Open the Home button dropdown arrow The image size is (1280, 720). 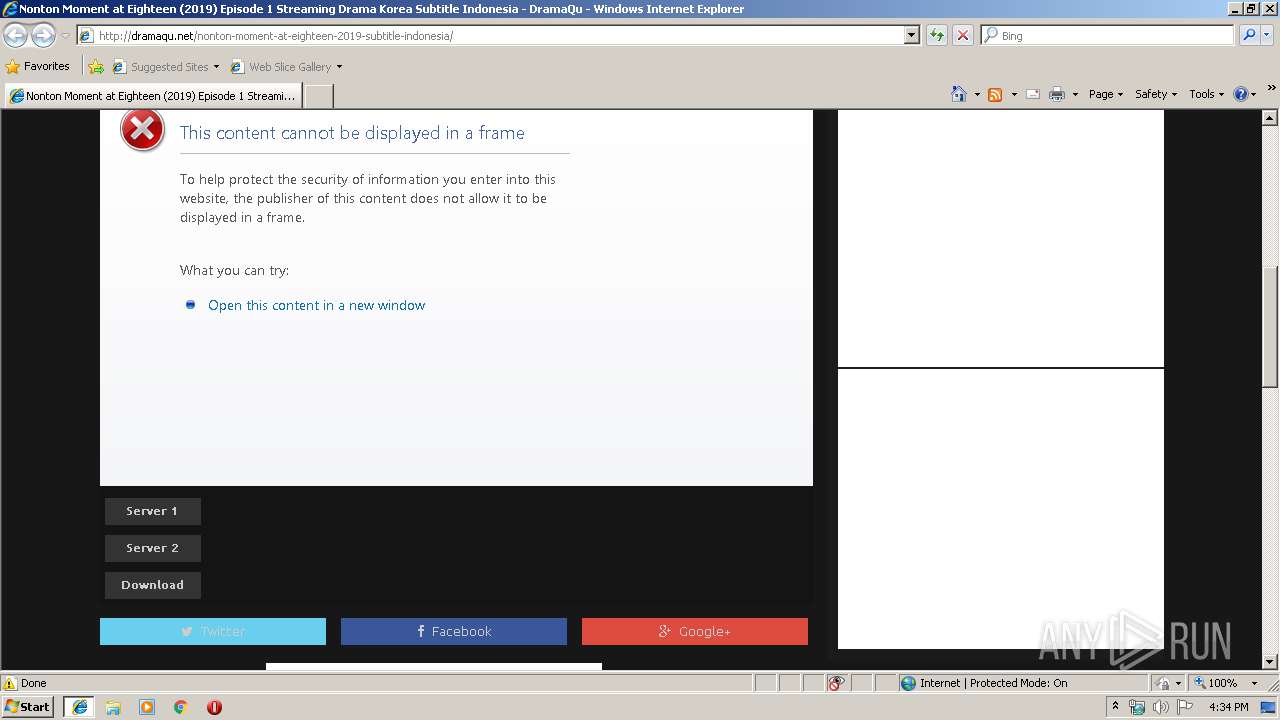pyautogui.click(x=977, y=94)
